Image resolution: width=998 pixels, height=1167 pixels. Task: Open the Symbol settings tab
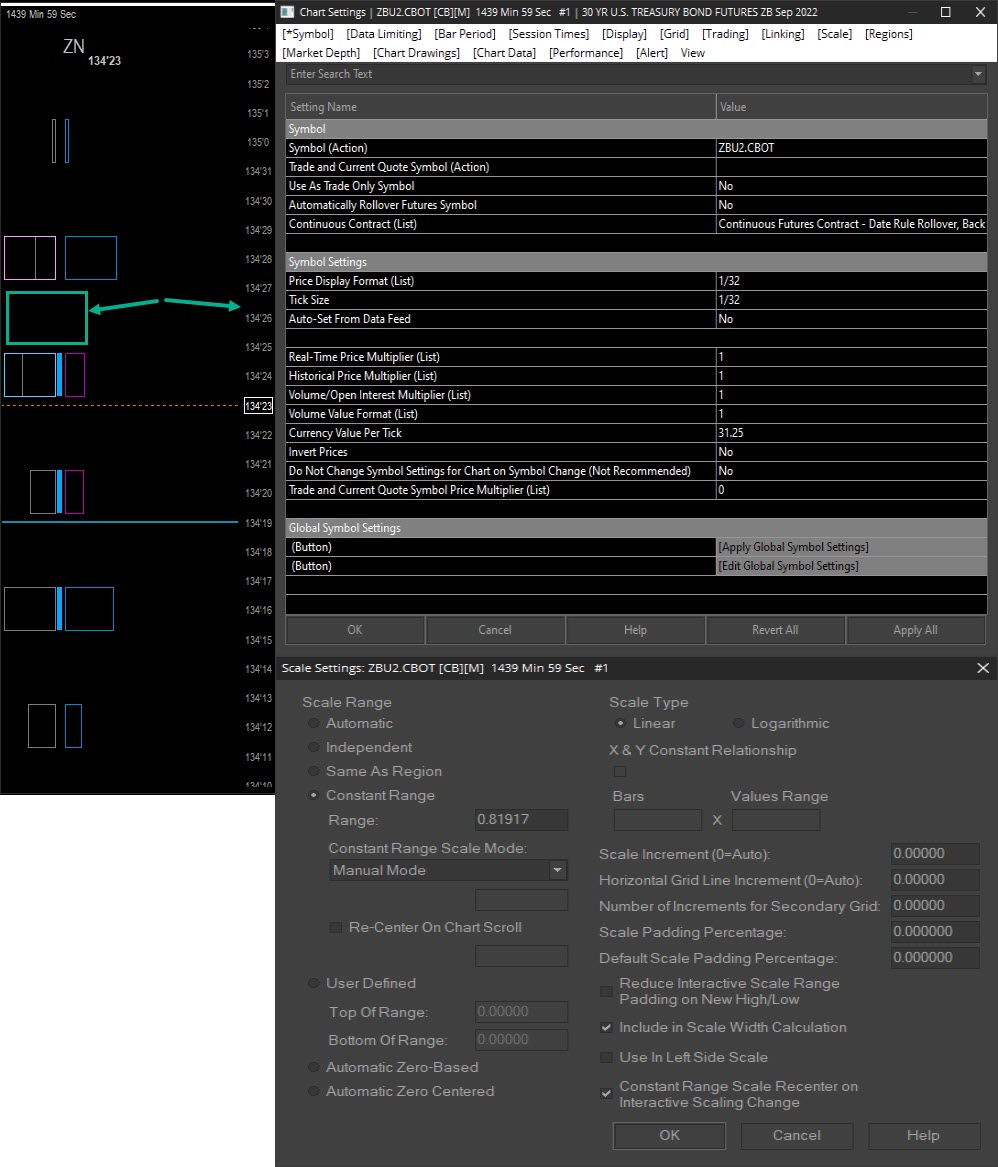pos(307,34)
